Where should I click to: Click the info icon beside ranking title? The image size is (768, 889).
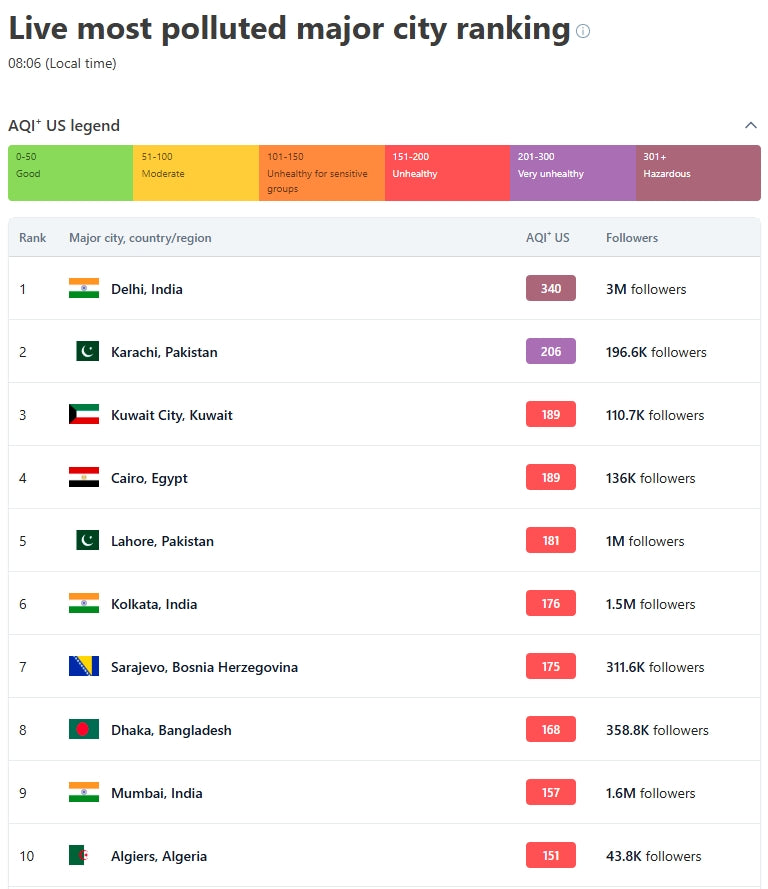pyautogui.click(x=583, y=31)
